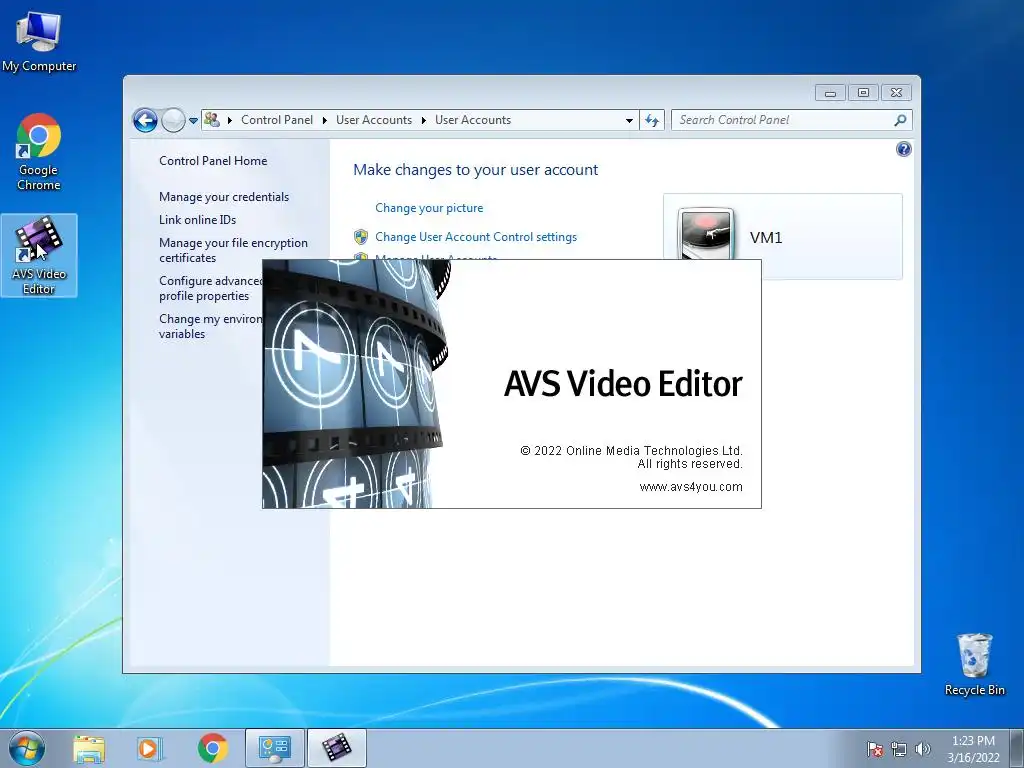Image resolution: width=1024 pixels, height=768 pixels.
Task: Open Action Center flag in system tray
Action: click(x=875, y=749)
